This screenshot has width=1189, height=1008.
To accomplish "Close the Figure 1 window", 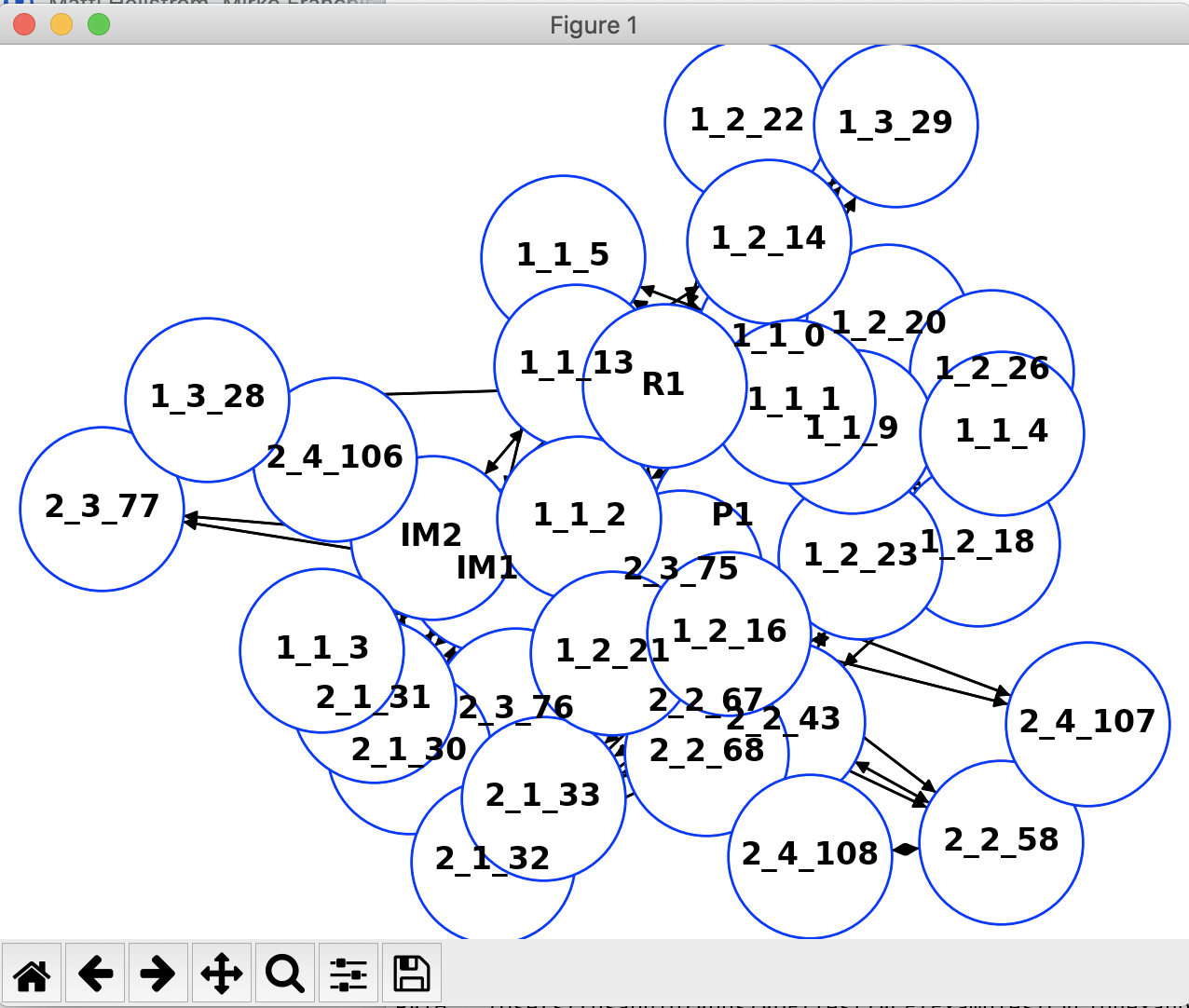I will (24, 25).
